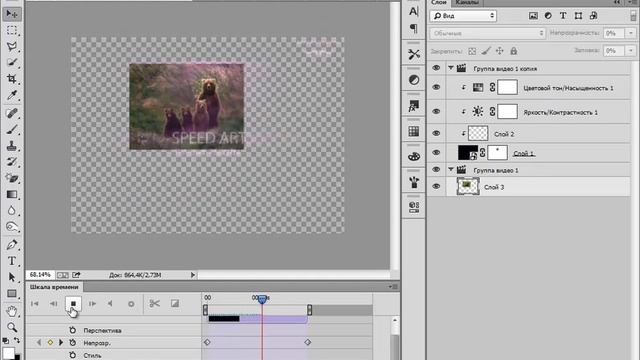640x360 pixels.
Task: Select the Brush tool
Action: 12,130
